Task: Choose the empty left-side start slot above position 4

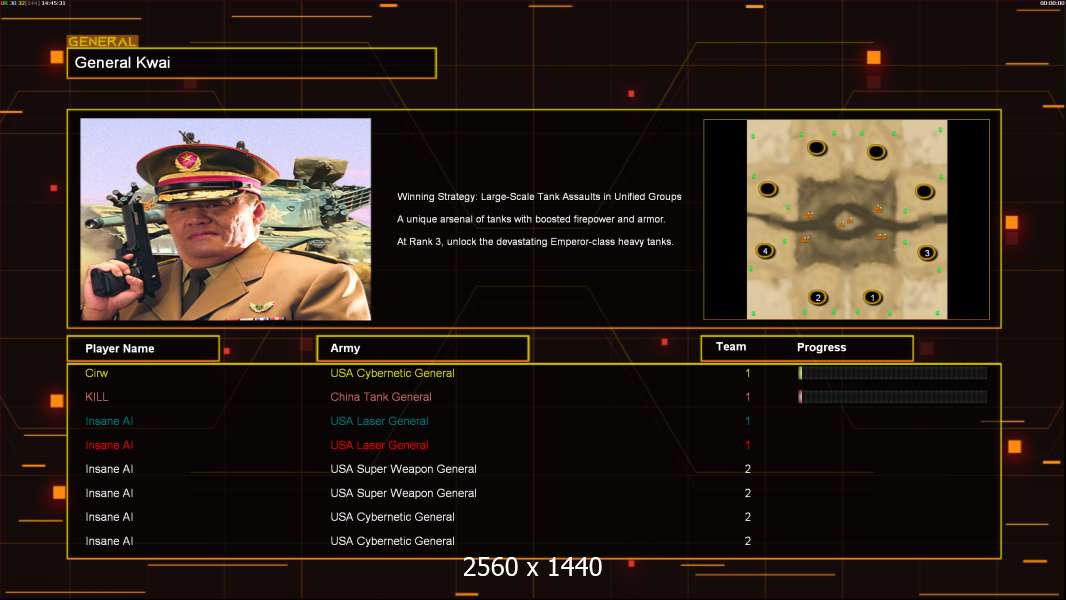Action: tap(768, 188)
